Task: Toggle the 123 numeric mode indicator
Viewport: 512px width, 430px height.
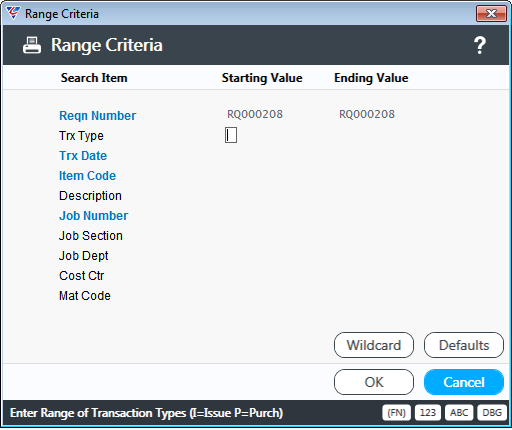Action: click(x=428, y=413)
